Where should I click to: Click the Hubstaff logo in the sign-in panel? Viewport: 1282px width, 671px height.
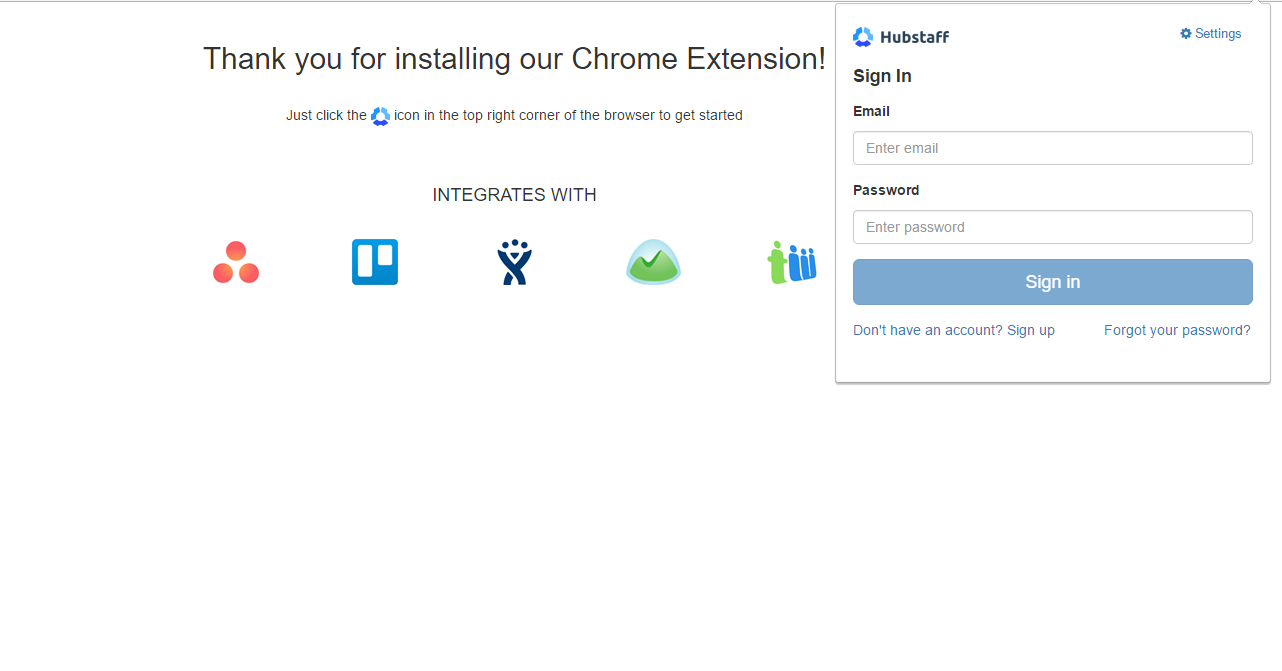click(x=863, y=36)
